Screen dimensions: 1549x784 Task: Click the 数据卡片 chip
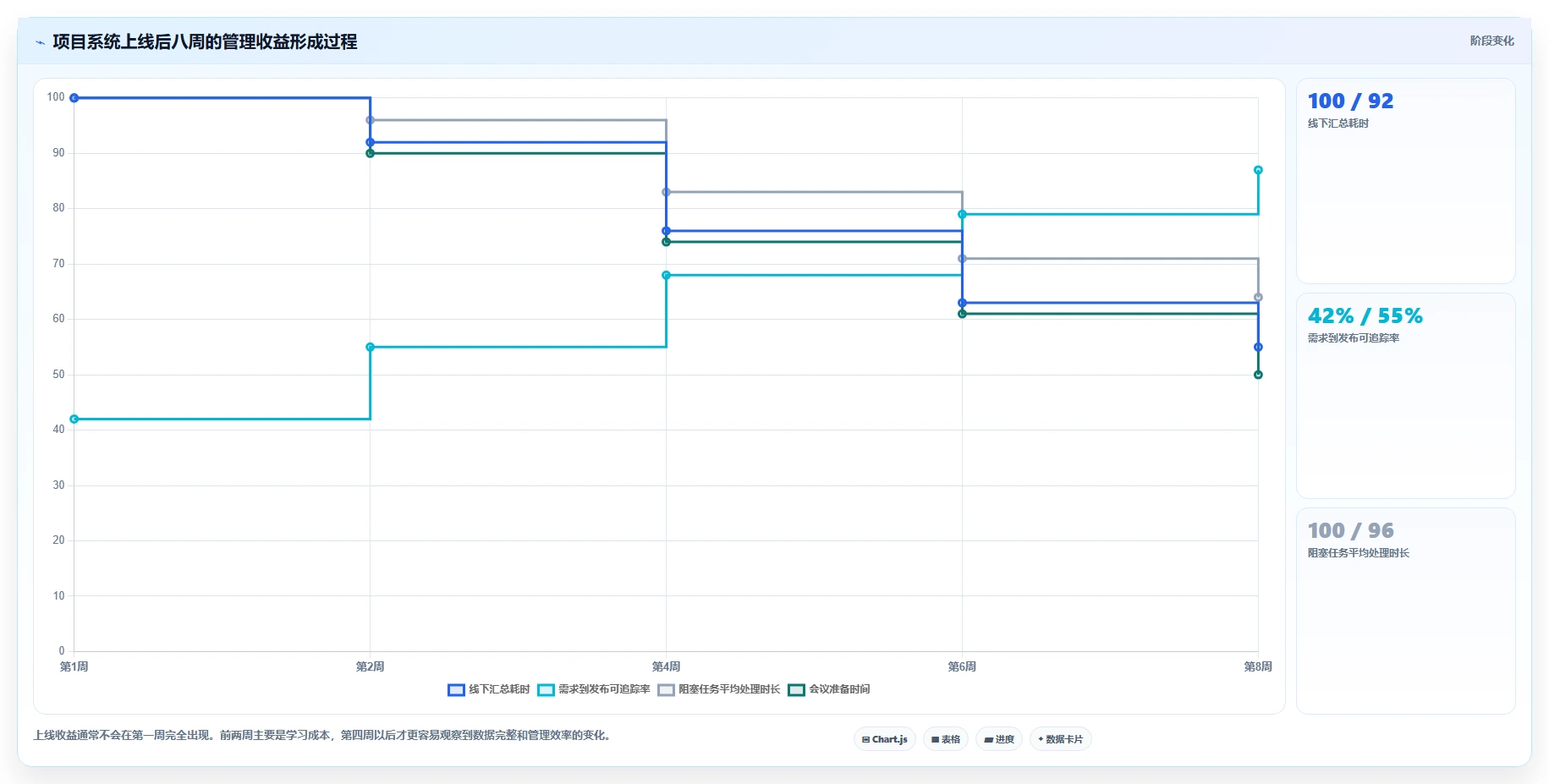1060,739
